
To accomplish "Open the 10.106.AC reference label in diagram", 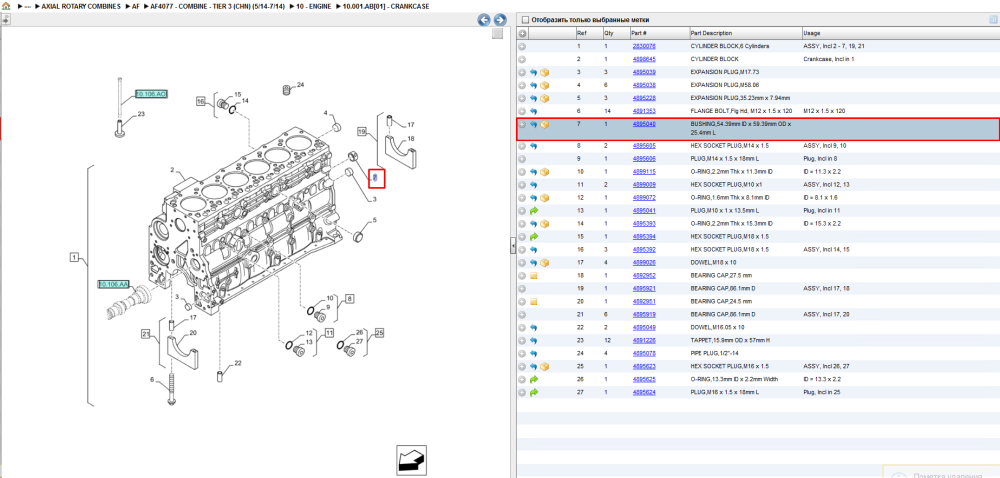I will tap(151, 94).
